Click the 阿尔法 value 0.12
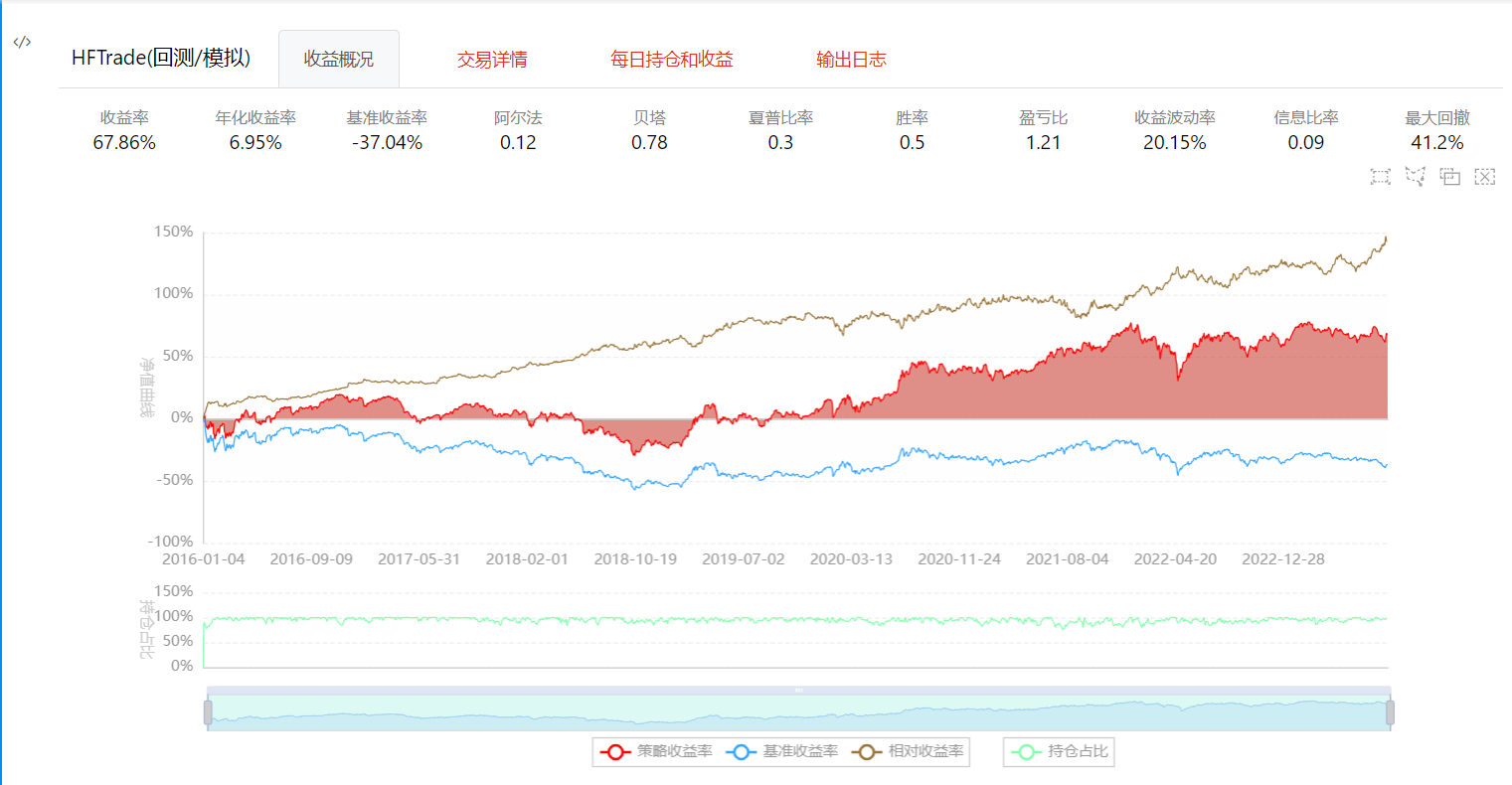 pos(518,143)
